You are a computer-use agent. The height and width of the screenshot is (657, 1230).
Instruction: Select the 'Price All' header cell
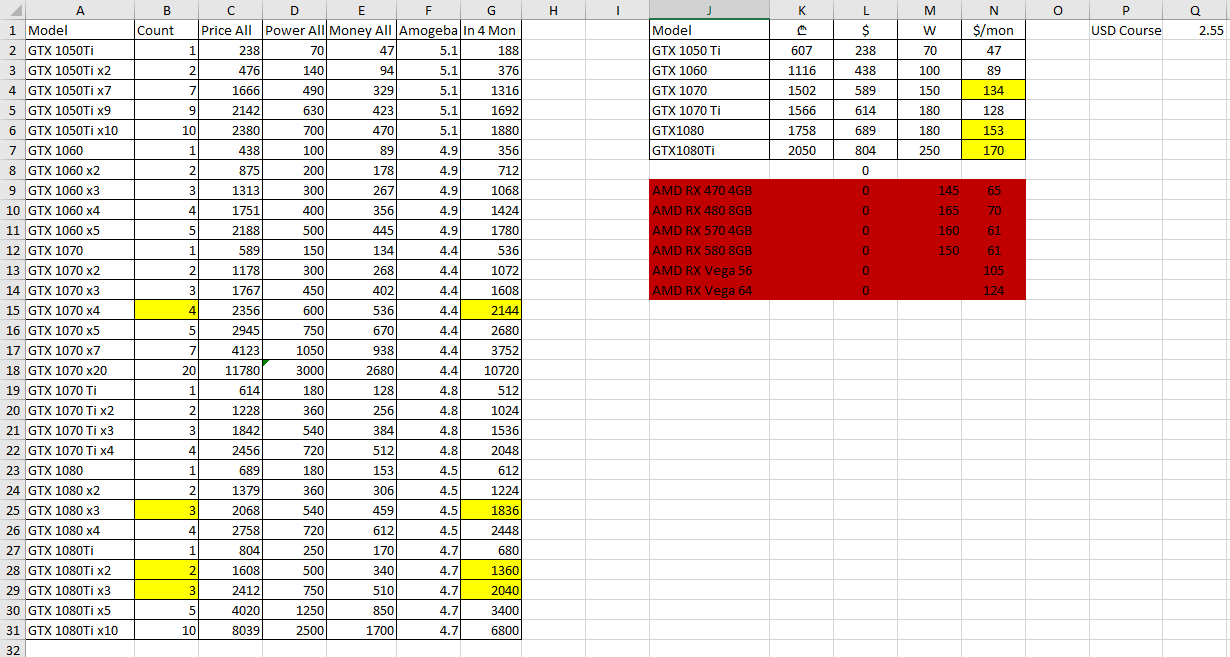(230, 30)
